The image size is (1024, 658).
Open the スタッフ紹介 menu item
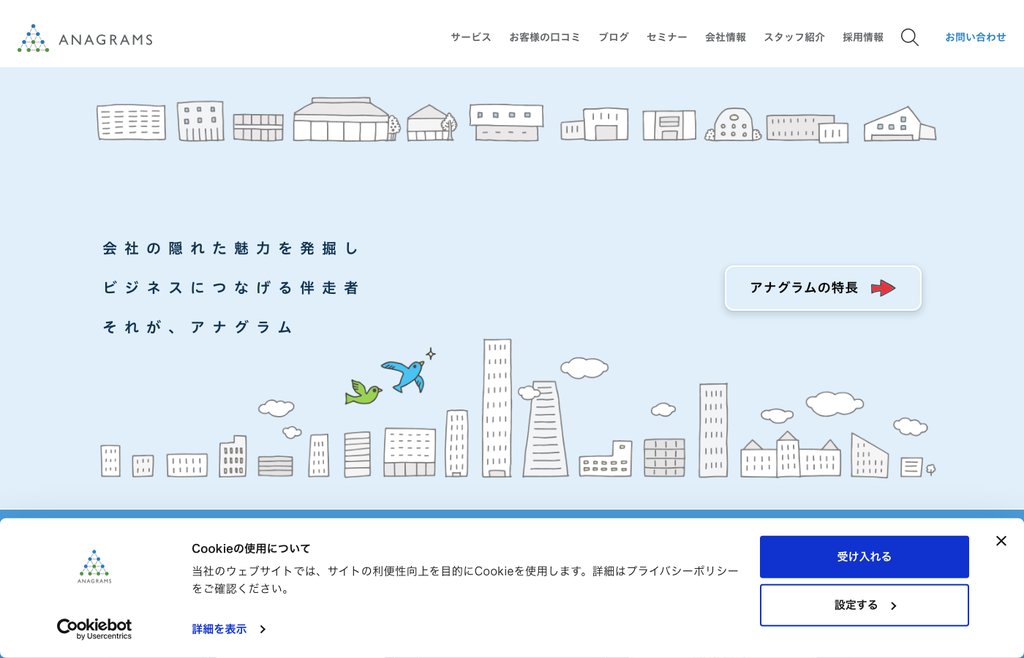(x=793, y=36)
